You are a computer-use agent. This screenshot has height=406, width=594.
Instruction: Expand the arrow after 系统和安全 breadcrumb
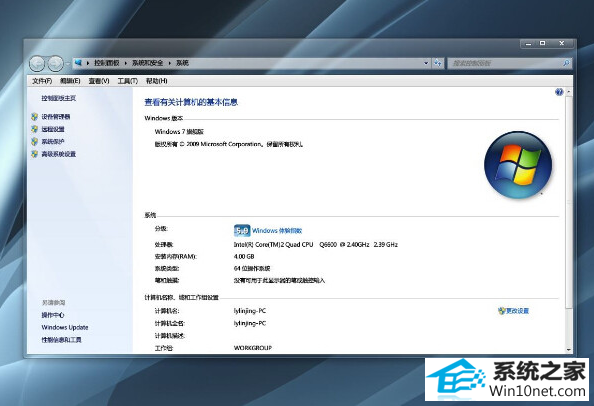click(170, 63)
